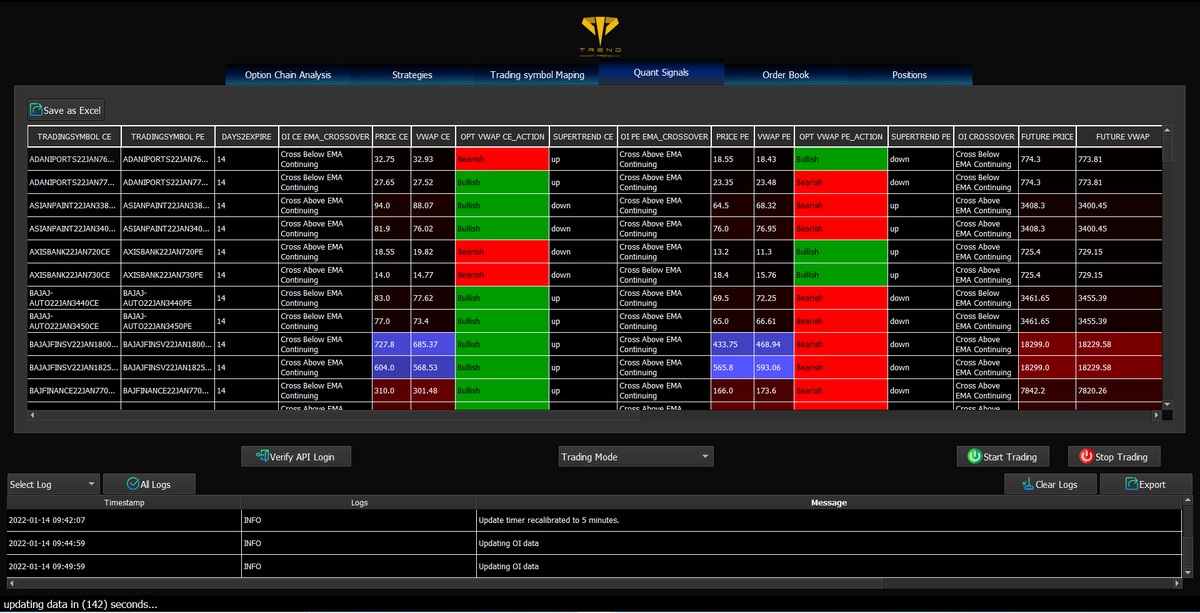
Task: Click the TRADINGSYMBOL PE column header
Action: click(167, 136)
